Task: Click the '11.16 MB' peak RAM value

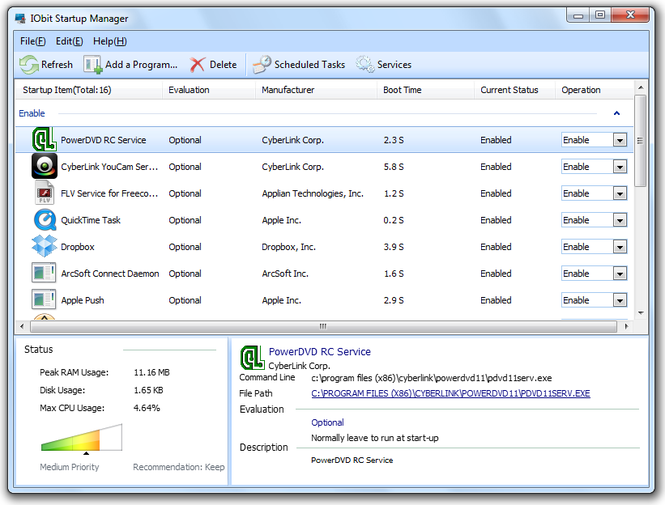Action: pyautogui.click(x=151, y=372)
